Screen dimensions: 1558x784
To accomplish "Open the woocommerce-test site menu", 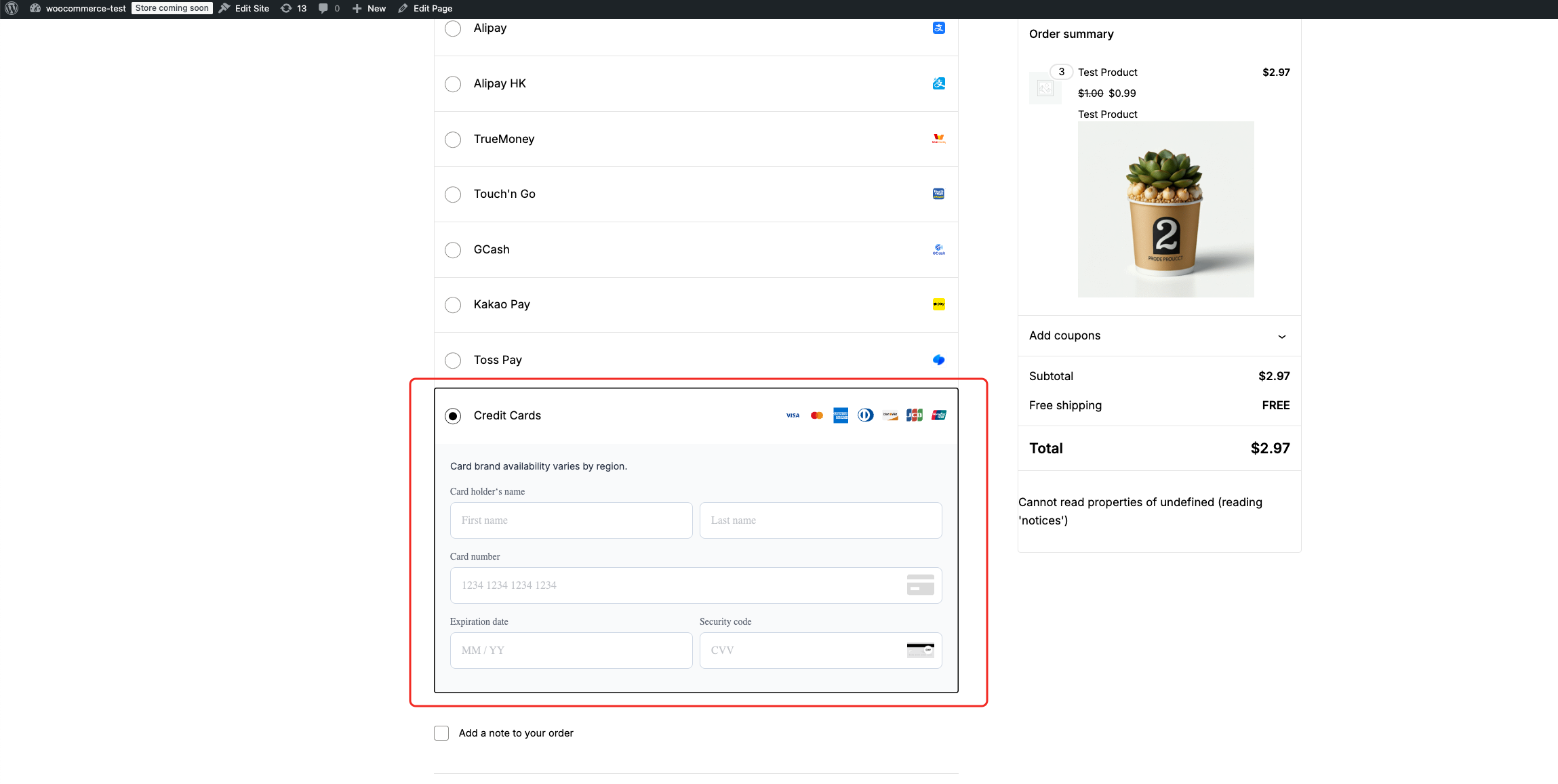I will pyautogui.click(x=77, y=8).
